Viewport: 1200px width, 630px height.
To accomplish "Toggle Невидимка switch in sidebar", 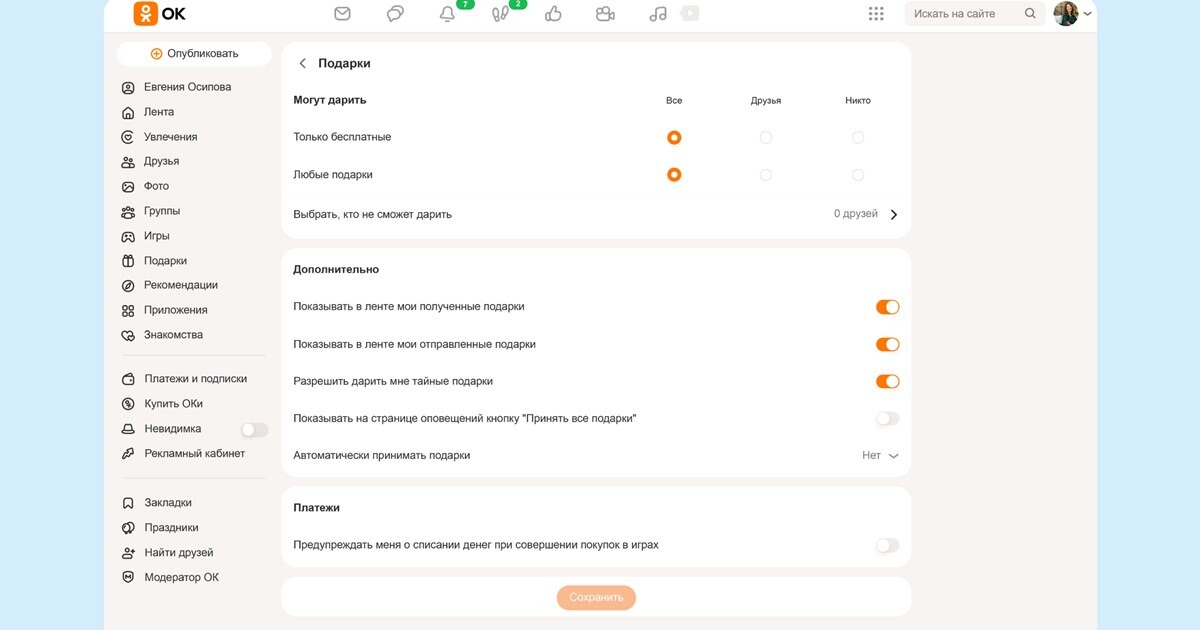I will point(254,430).
